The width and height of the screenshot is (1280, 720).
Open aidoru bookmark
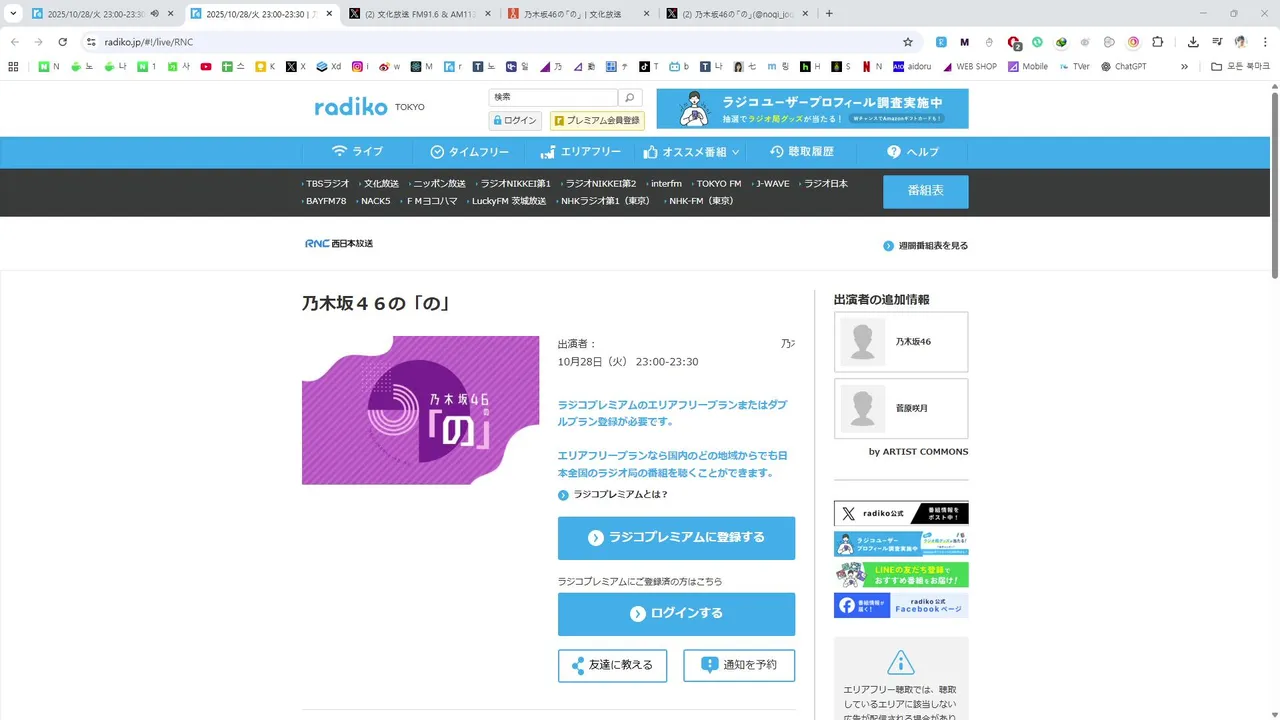tap(911, 67)
